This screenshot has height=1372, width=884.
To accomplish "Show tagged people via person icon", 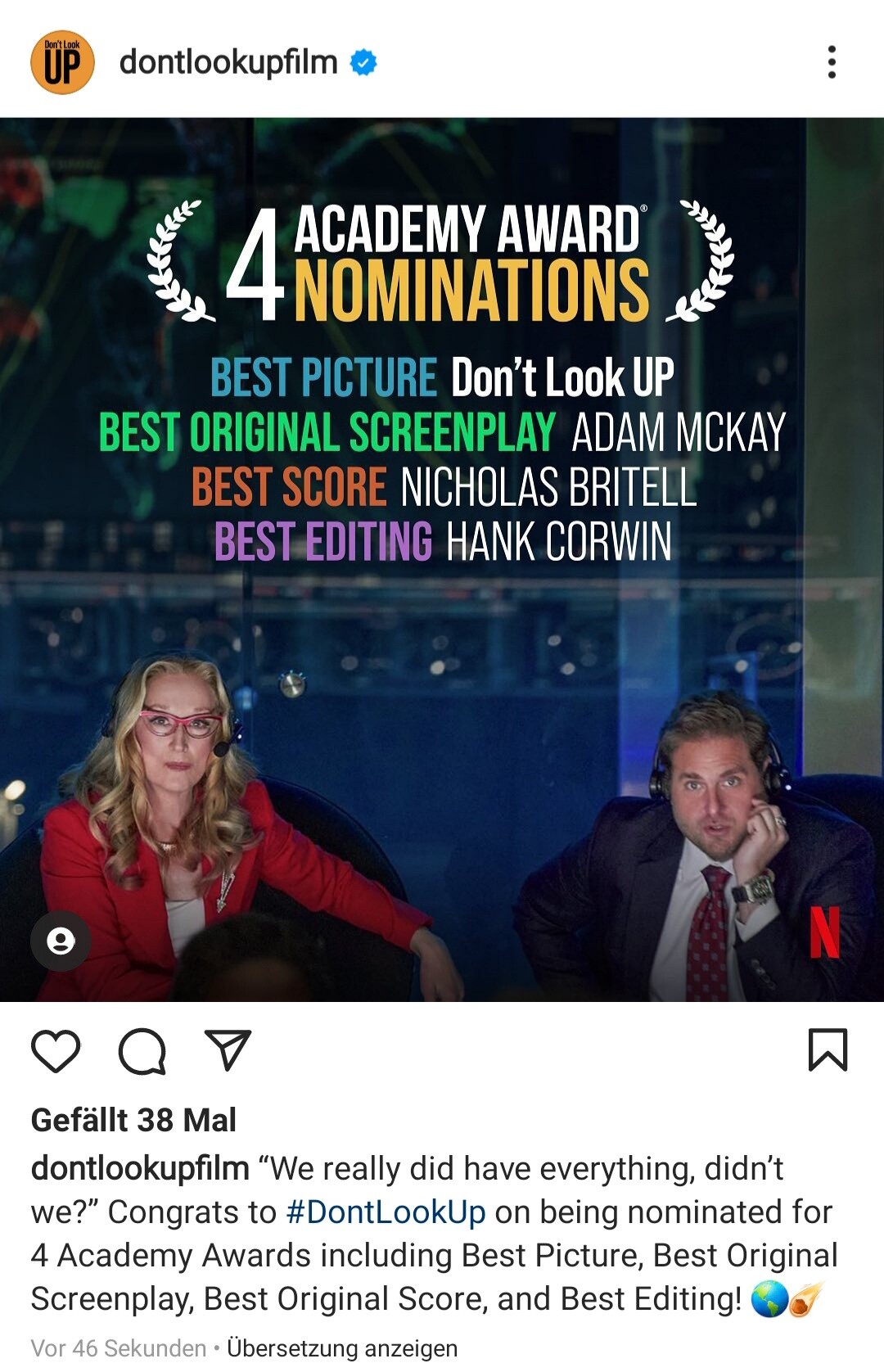I will click(61, 941).
